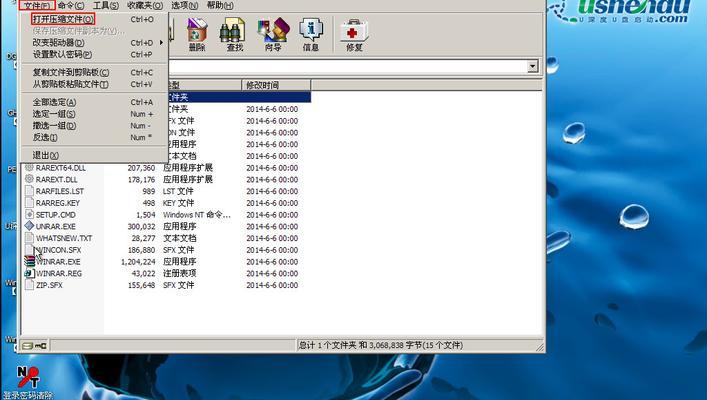Click the type cell Windows NT 命令
This screenshot has height=400, width=707.
click(197, 215)
